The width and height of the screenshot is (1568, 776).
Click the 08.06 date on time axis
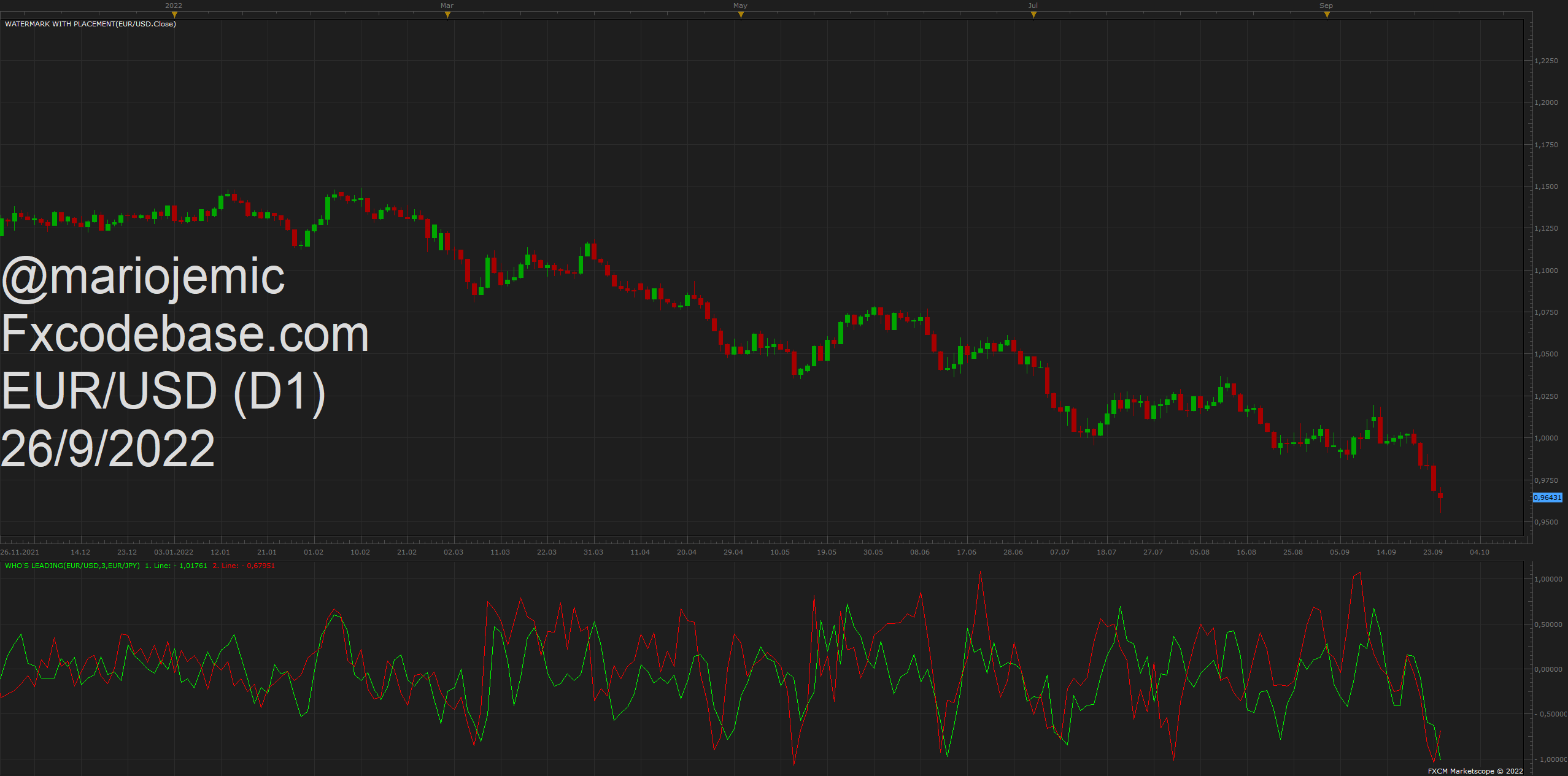tap(920, 552)
